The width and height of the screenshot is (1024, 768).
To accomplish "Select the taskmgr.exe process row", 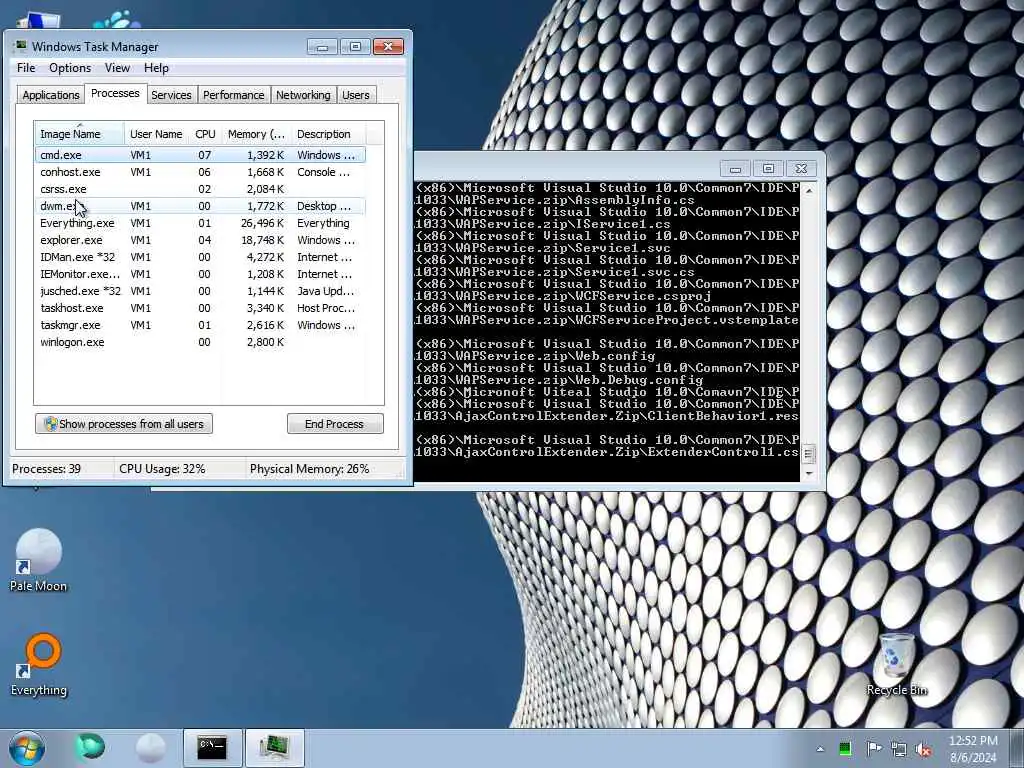I will (x=200, y=325).
